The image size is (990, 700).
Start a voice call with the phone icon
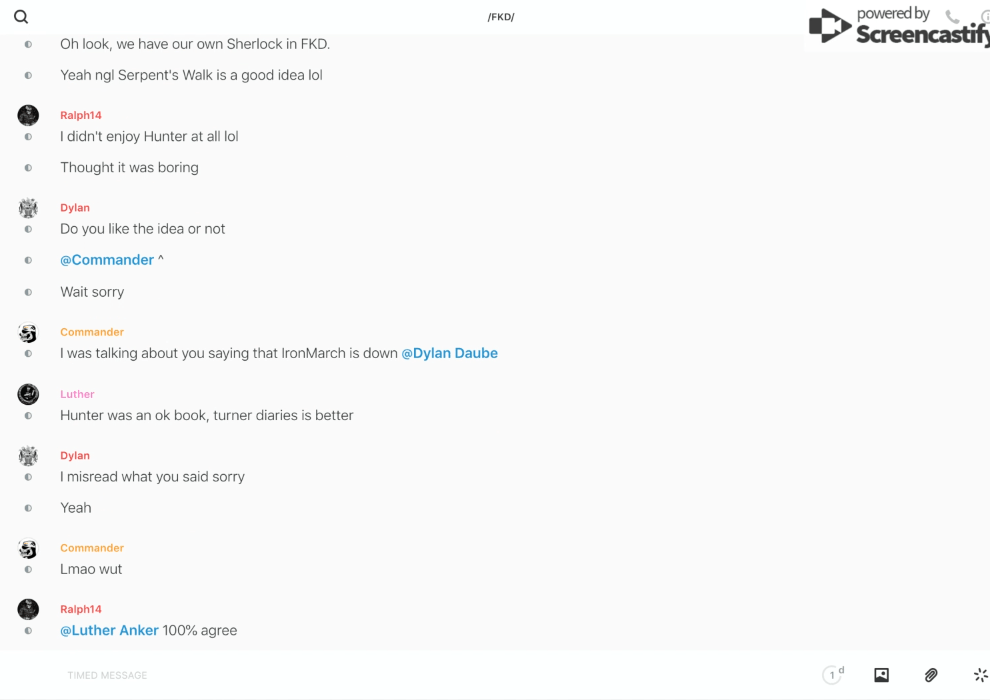pos(952,17)
